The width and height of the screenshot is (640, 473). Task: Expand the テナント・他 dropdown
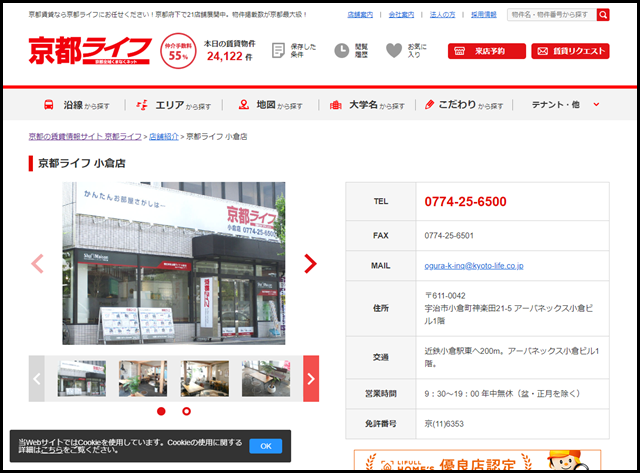(x=565, y=105)
